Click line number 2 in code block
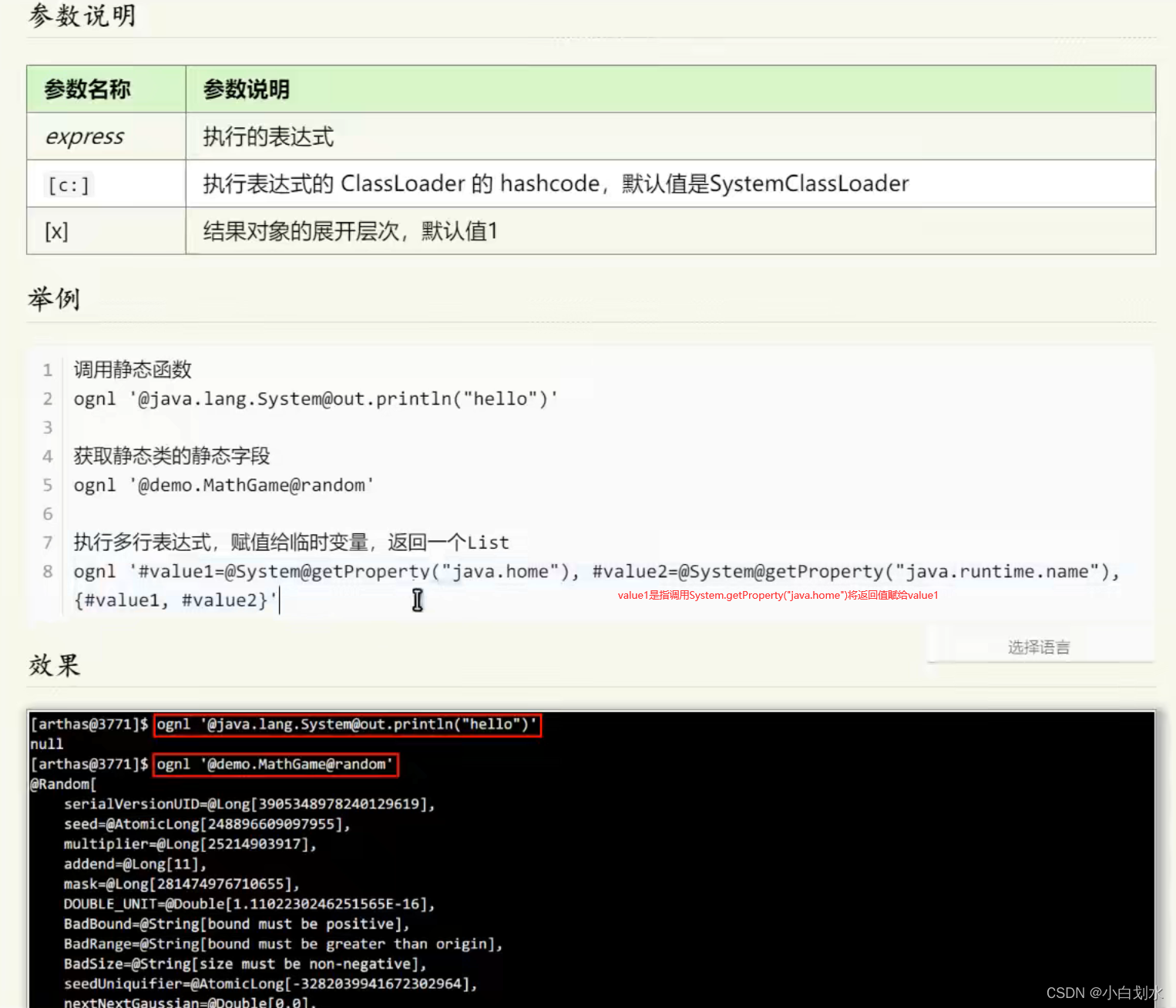The width and height of the screenshot is (1176, 1008). pos(48,399)
